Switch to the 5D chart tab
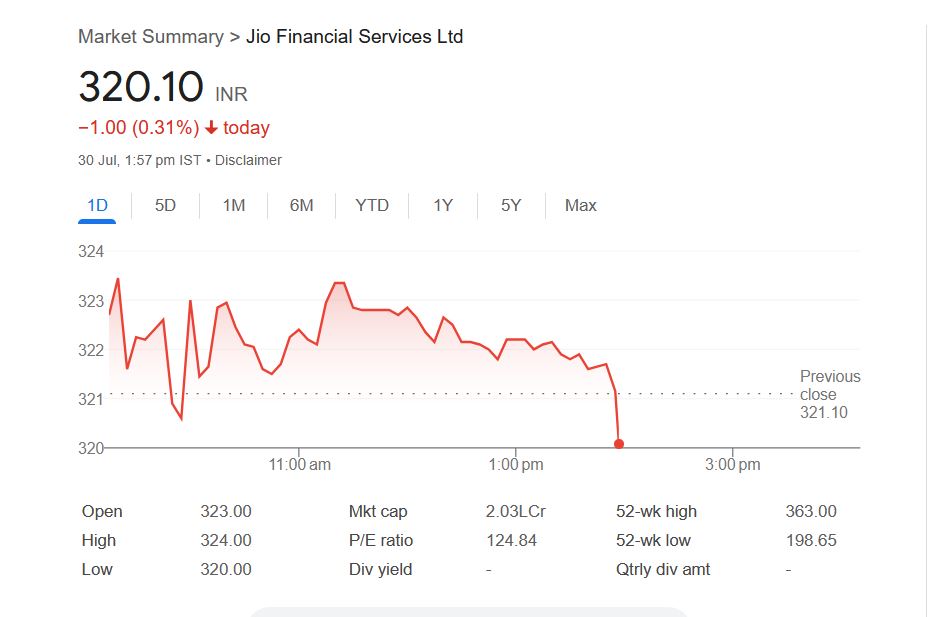 (x=165, y=205)
